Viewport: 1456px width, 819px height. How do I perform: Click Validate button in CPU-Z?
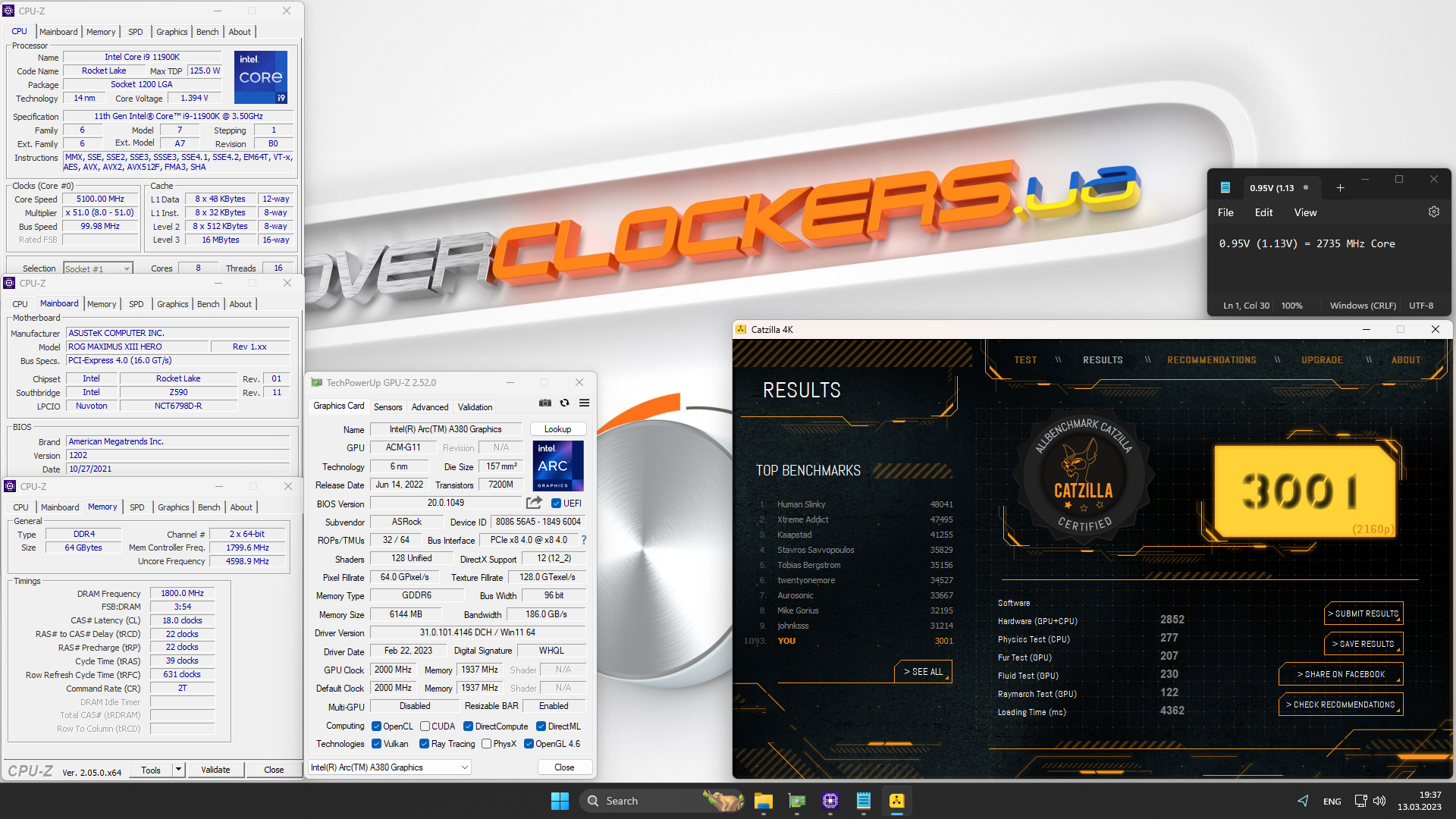[215, 770]
